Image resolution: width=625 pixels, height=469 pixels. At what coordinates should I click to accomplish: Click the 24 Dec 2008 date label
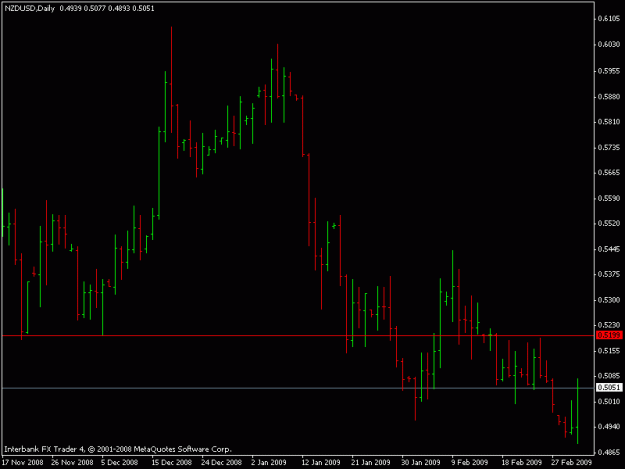coord(221,462)
